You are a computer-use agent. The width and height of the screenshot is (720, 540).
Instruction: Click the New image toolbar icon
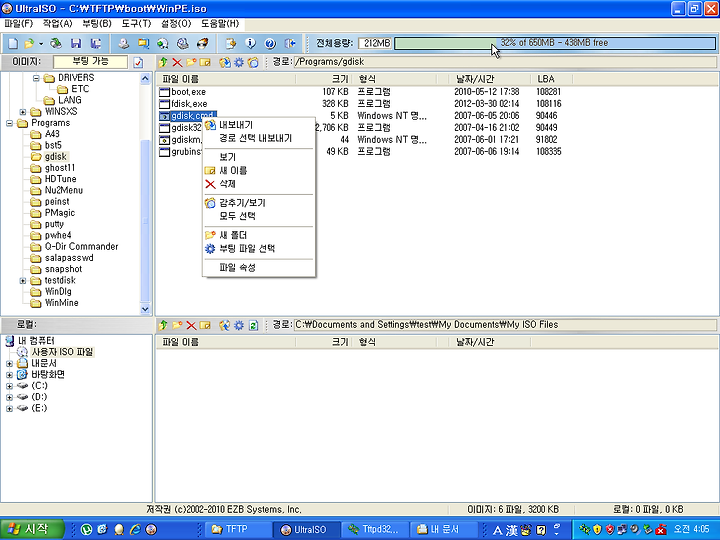(13, 44)
